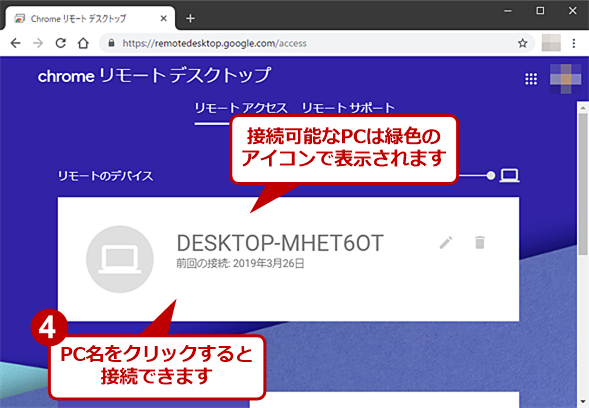Reload the Chrome Remote Desktop page
This screenshot has width=589, height=408.
coord(60,43)
